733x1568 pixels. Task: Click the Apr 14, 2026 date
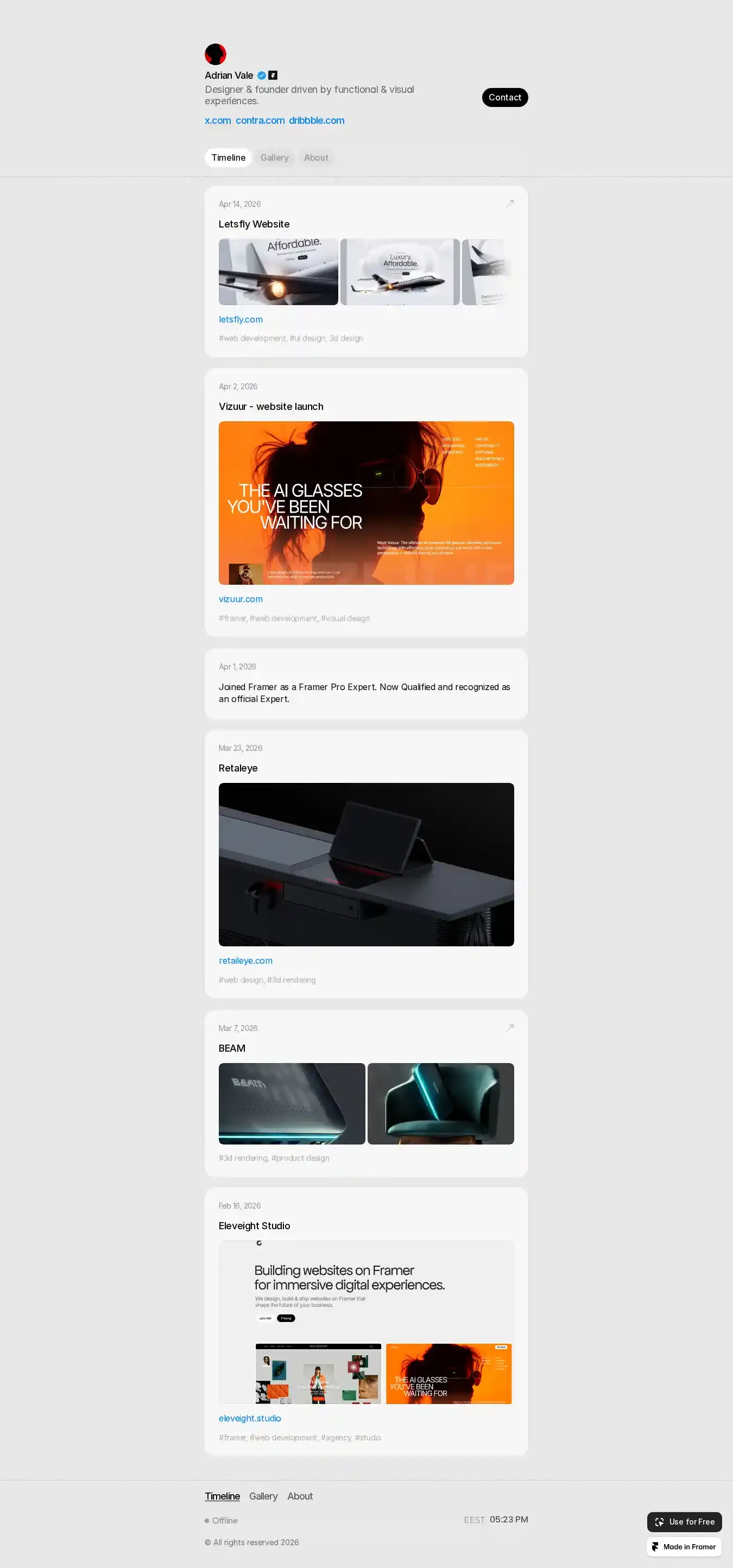point(240,204)
